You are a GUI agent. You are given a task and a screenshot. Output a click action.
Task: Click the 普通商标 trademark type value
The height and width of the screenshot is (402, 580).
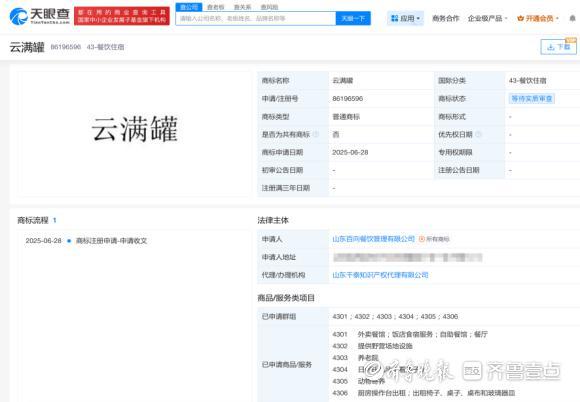[x=346, y=116]
